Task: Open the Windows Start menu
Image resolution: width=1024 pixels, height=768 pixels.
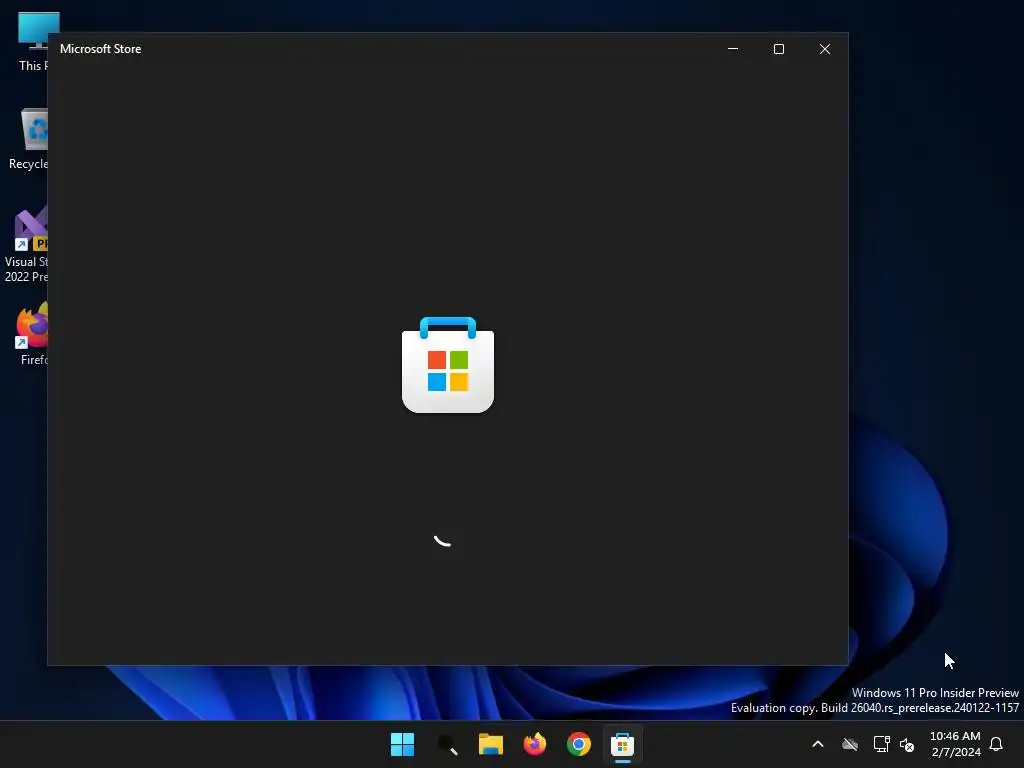Action: point(402,744)
